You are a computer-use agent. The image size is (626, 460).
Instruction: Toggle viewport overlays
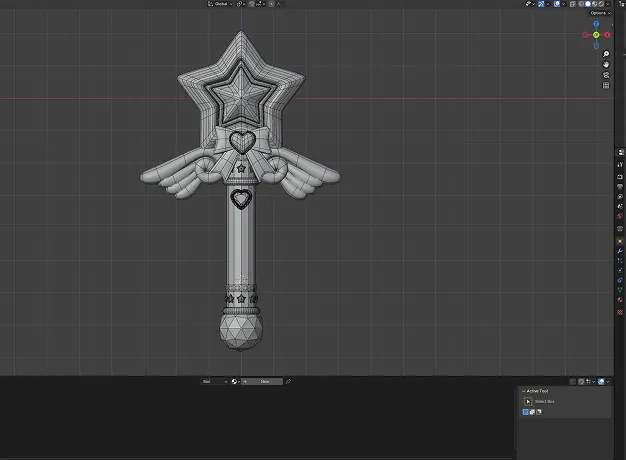click(557, 4)
